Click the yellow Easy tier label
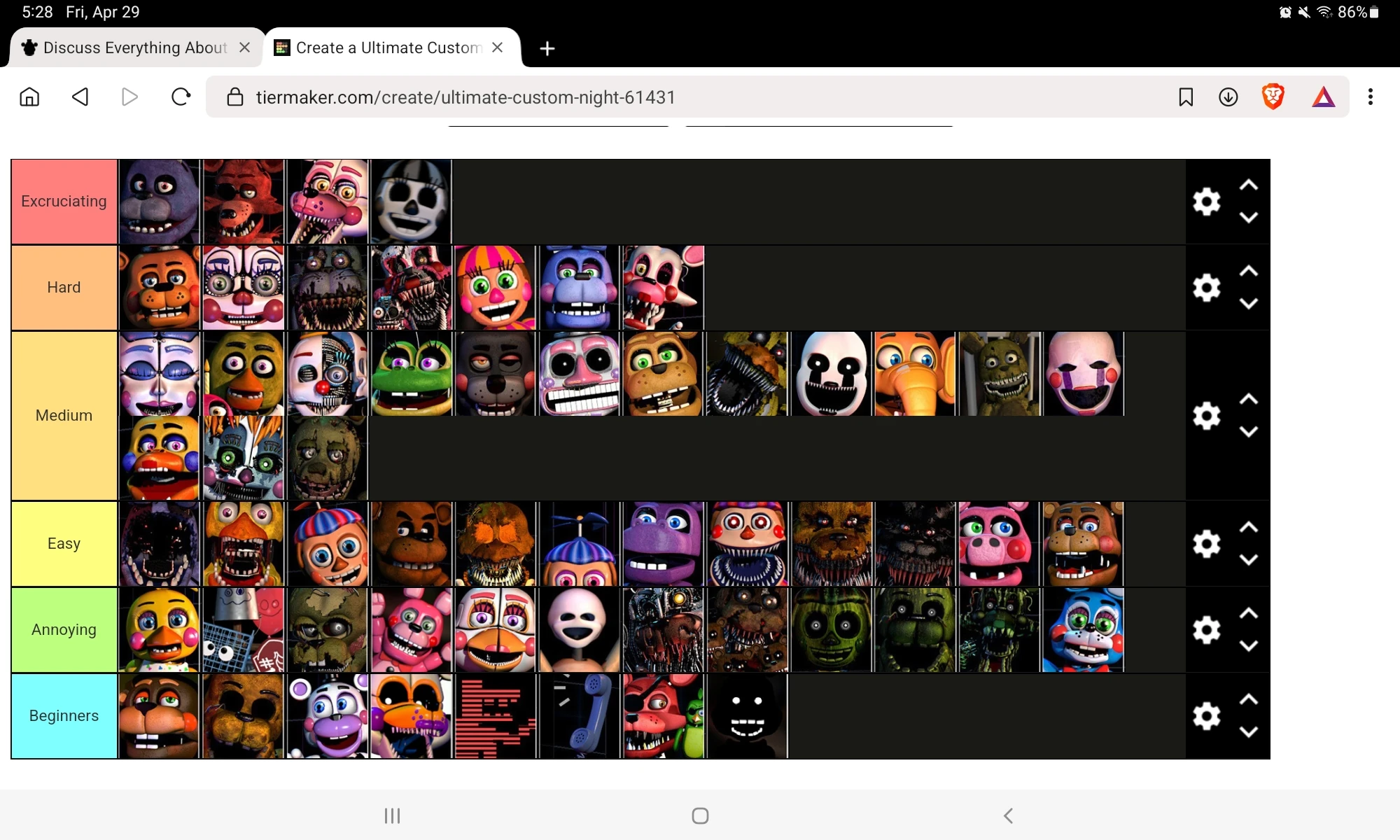Viewport: 1400px width, 840px height. (x=64, y=543)
